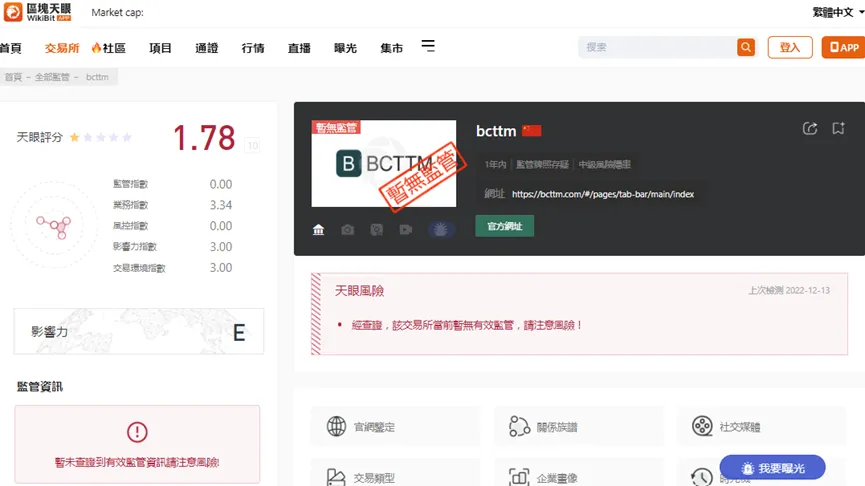Share the bcttm exchange page
865x486 pixels.
click(810, 129)
